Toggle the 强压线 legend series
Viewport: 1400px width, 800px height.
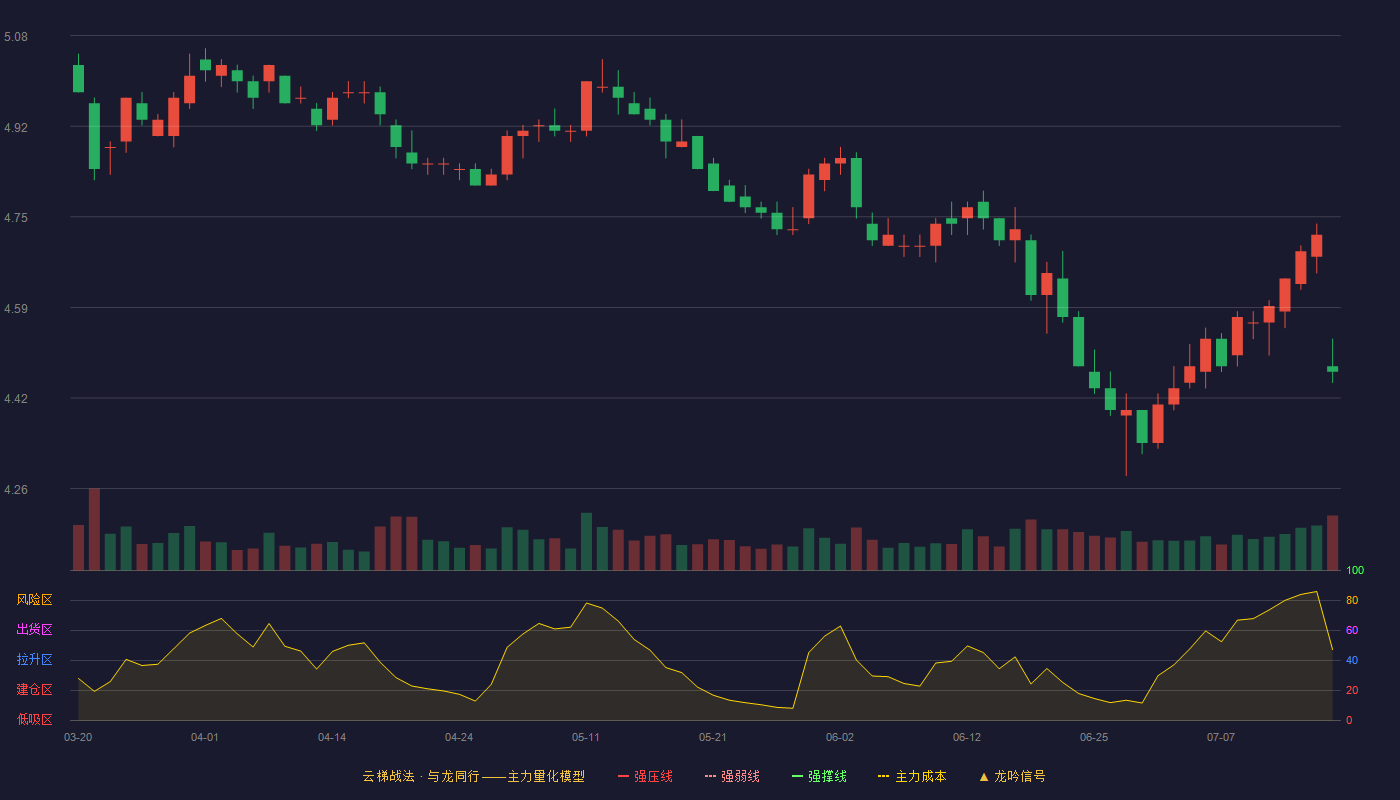click(x=653, y=776)
